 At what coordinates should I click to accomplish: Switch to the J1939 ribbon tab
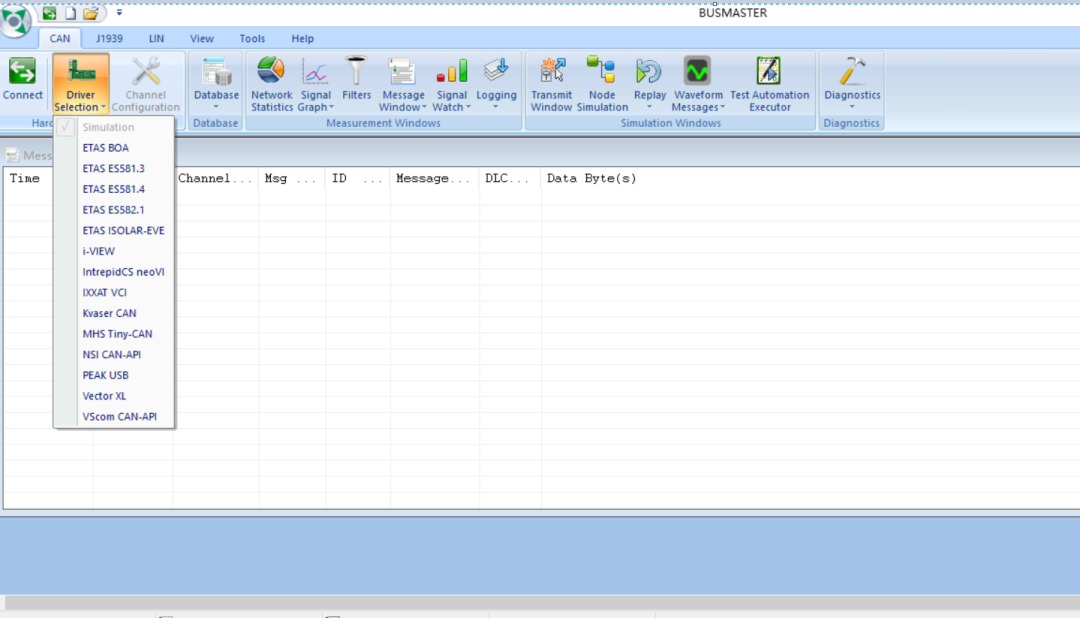(110, 39)
